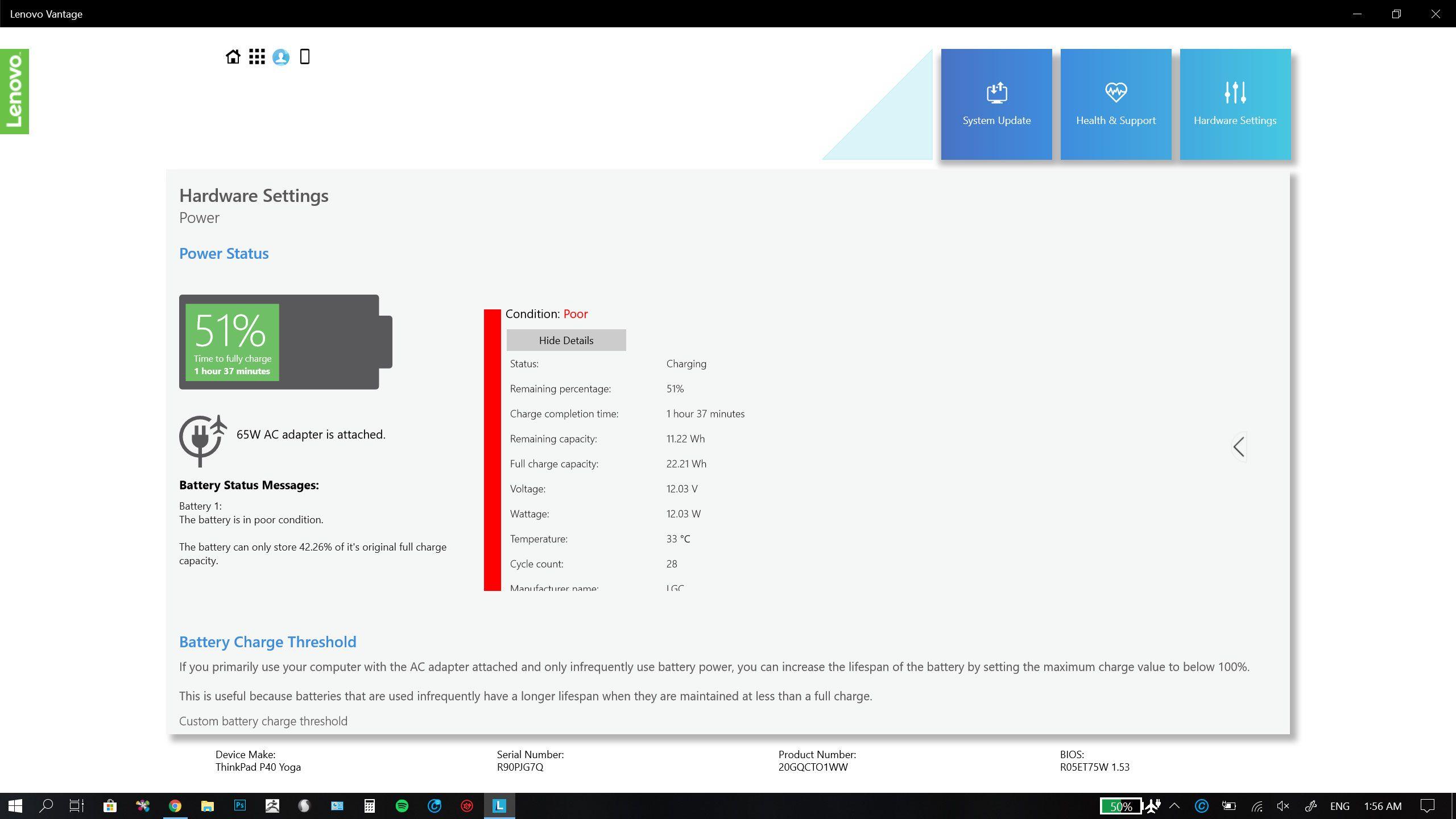Click the Lenovo logo
1456x819 pixels.
(14, 92)
